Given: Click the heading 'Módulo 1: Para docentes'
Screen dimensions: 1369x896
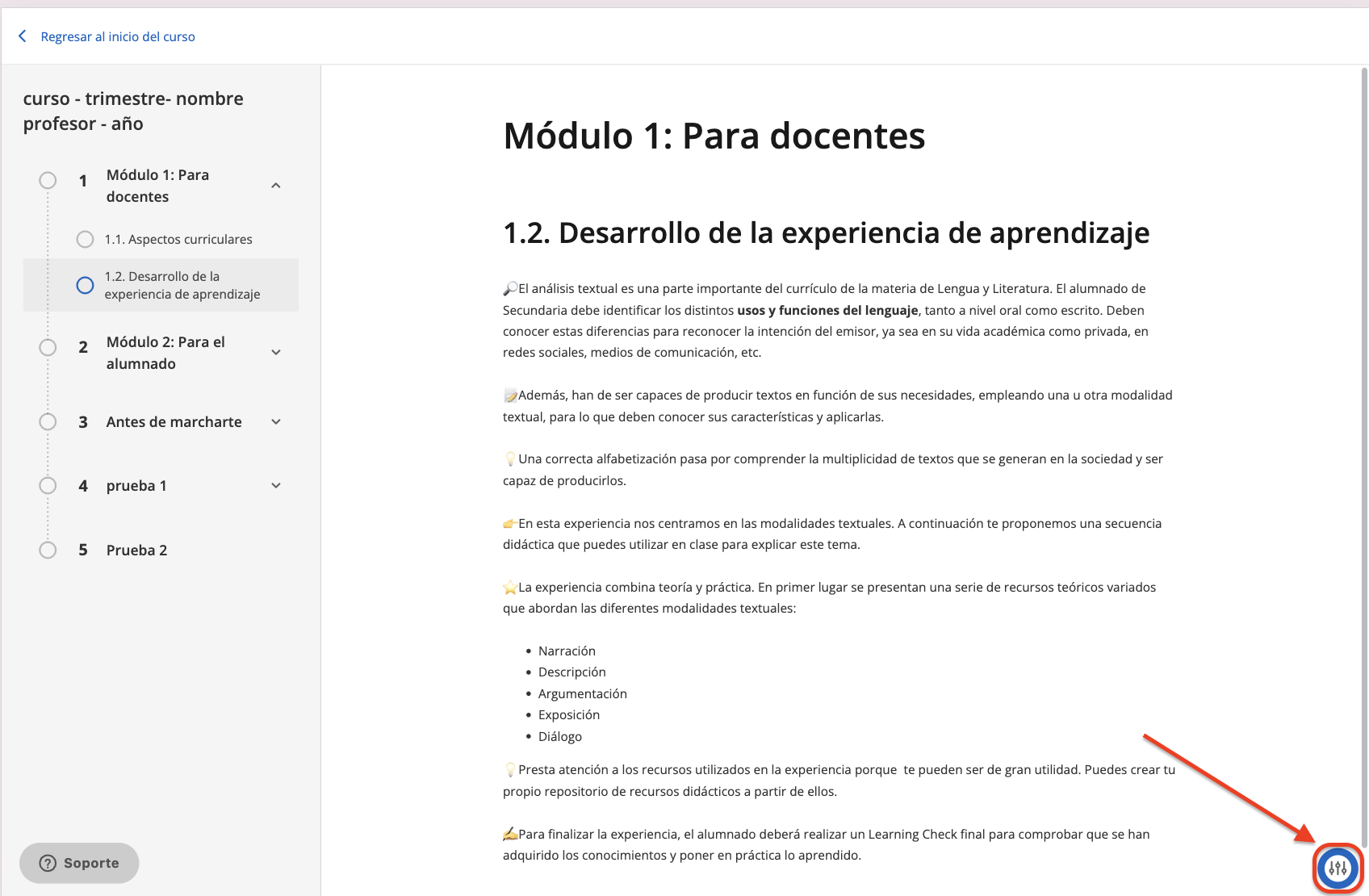Looking at the screenshot, I should (x=714, y=136).
